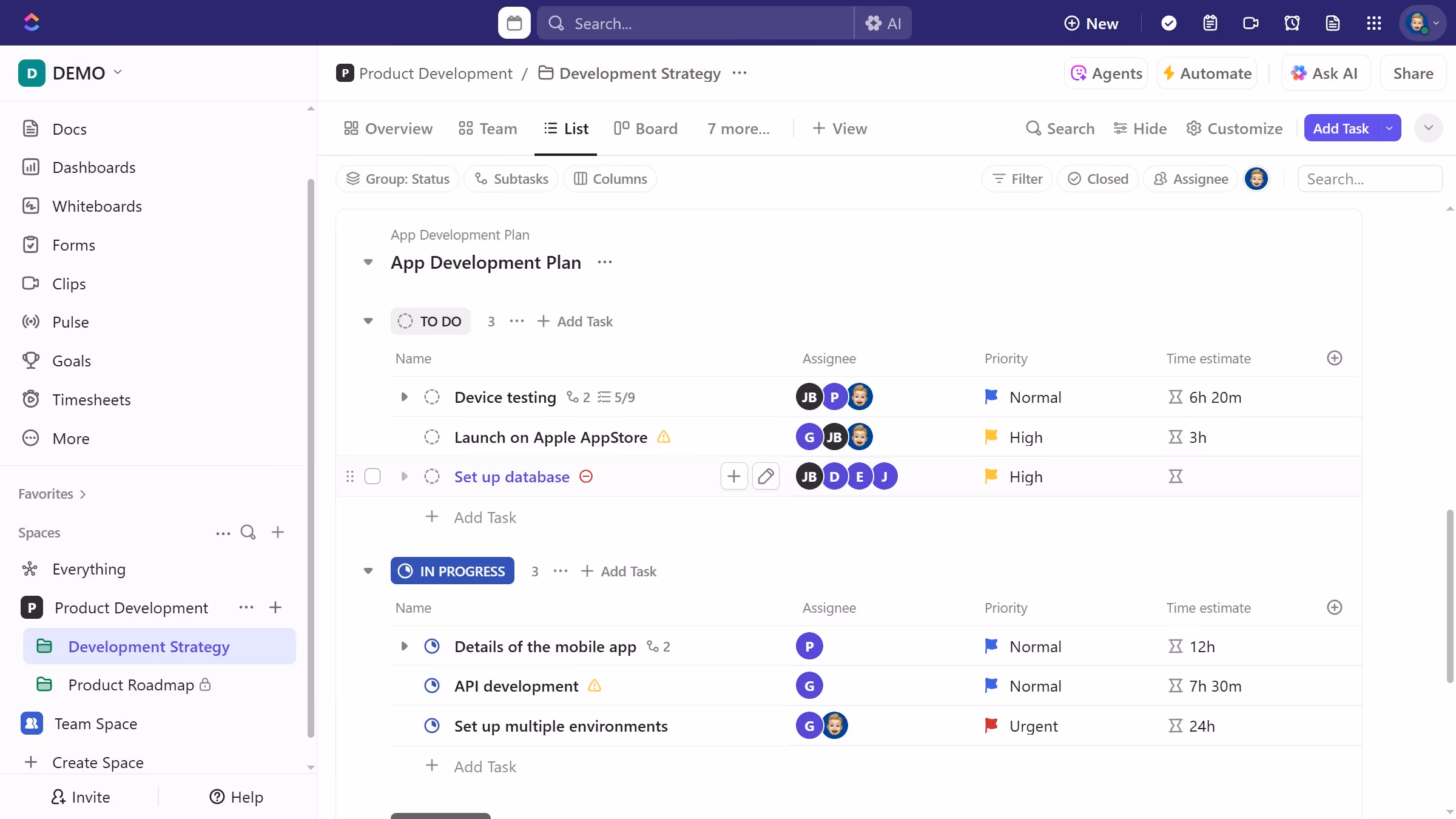Change Normal priority flag of Device testing
The width and height of the screenshot is (1456, 819).
[991, 397]
